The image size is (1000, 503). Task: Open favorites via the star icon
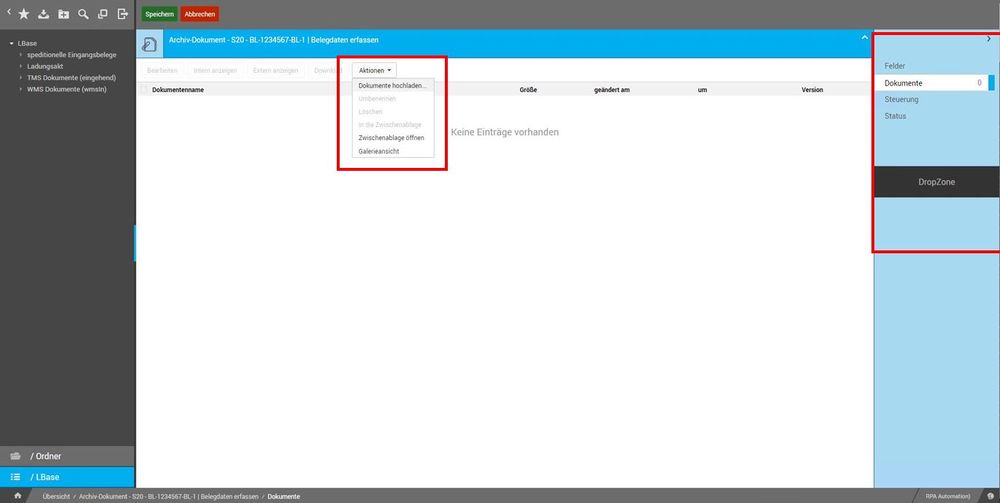(x=24, y=14)
